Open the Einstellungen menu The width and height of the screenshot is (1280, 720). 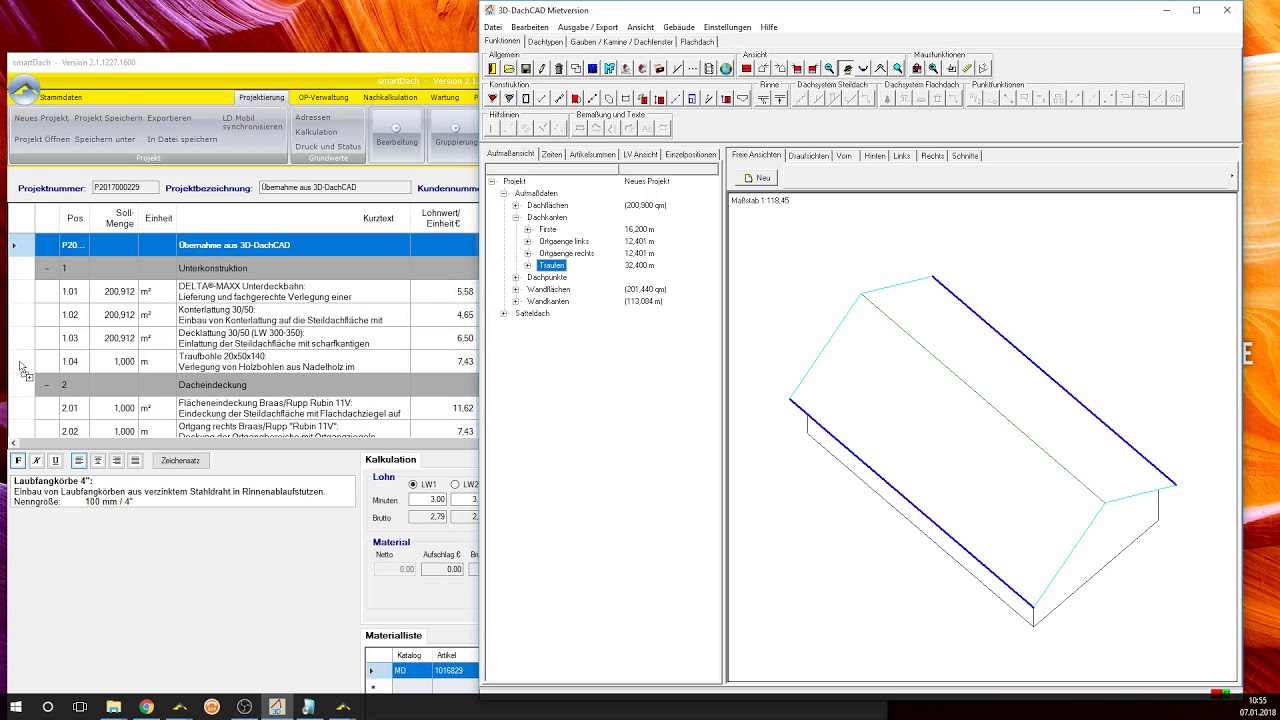point(728,27)
